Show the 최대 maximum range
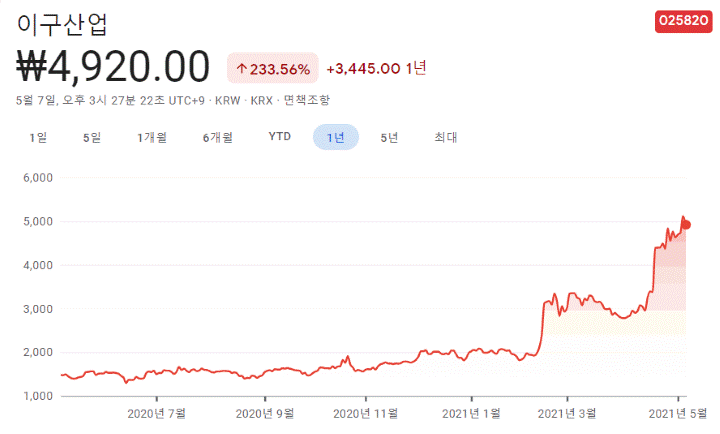 click(446, 137)
